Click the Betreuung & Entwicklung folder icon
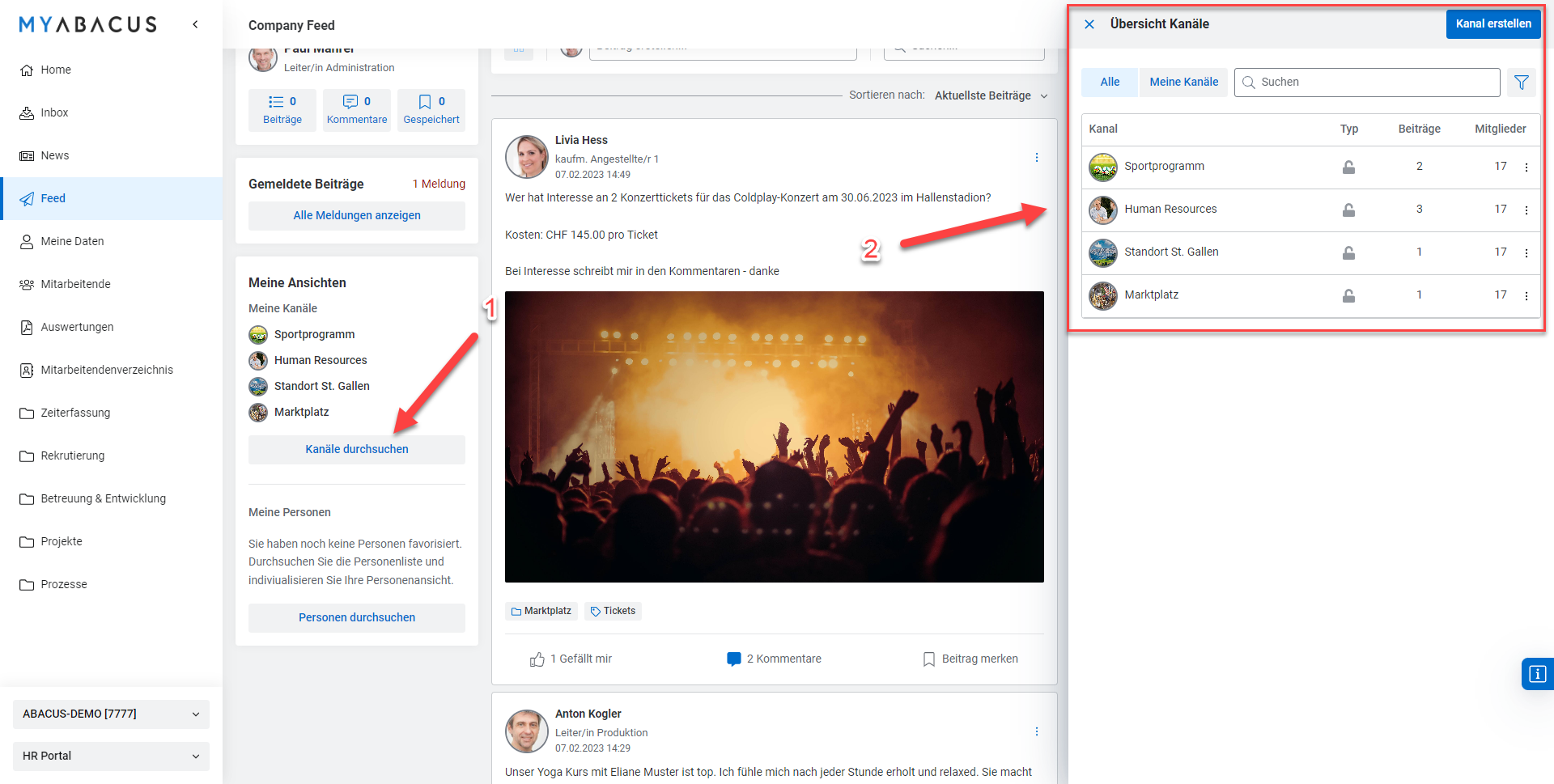This screenshot has height=784, width=1554. [27, 498]
